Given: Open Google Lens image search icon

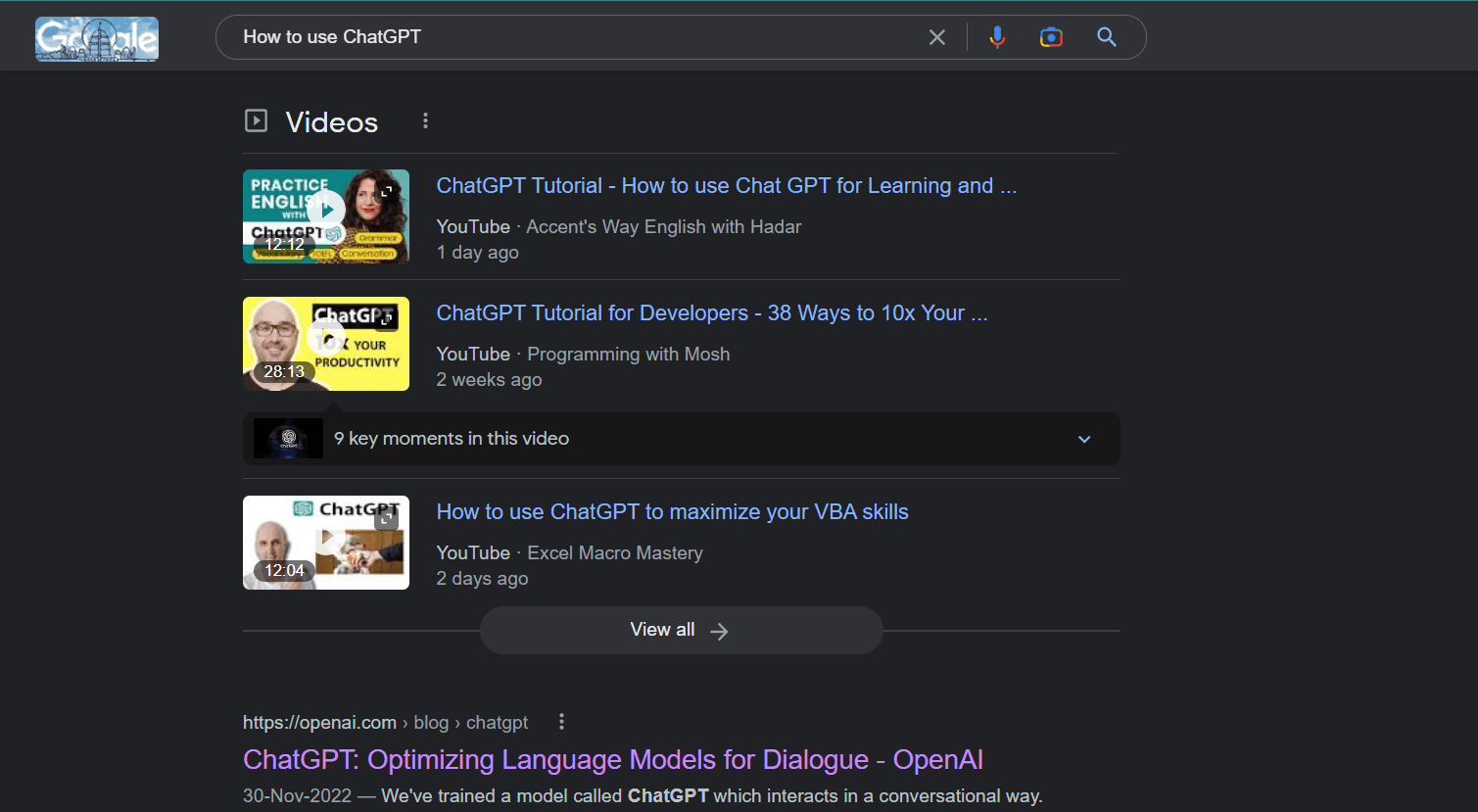Looking at the screenshot, I should (1051, 37).
